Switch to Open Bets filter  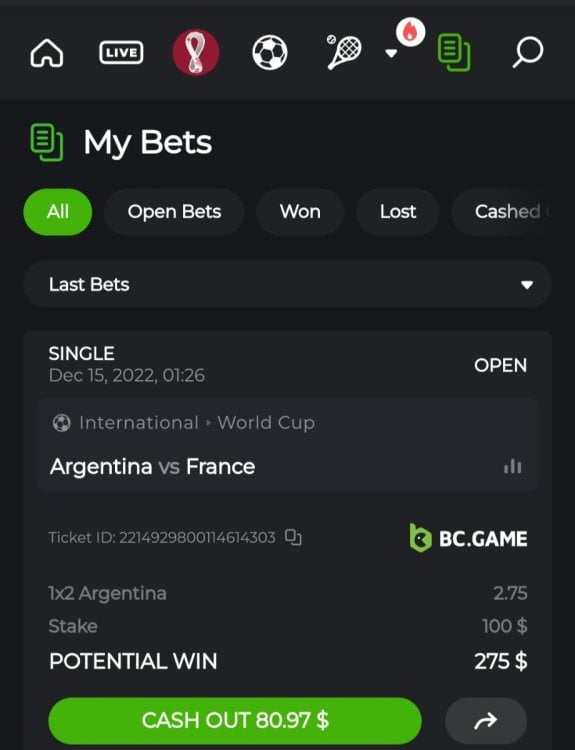pyautogui.click(x=174, y=212)
